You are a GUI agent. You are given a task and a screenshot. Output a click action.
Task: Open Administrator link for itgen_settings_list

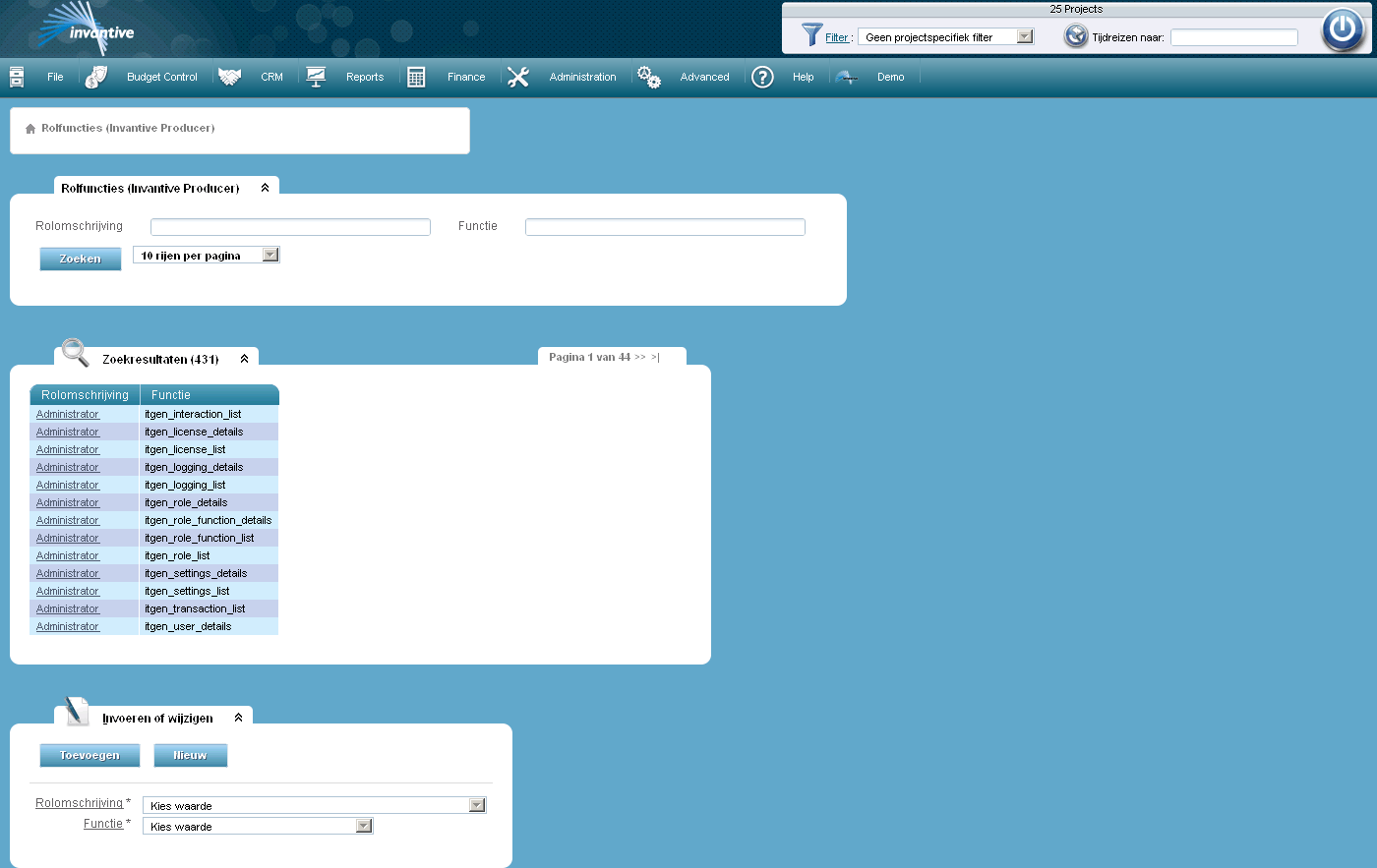pos(68,591)
